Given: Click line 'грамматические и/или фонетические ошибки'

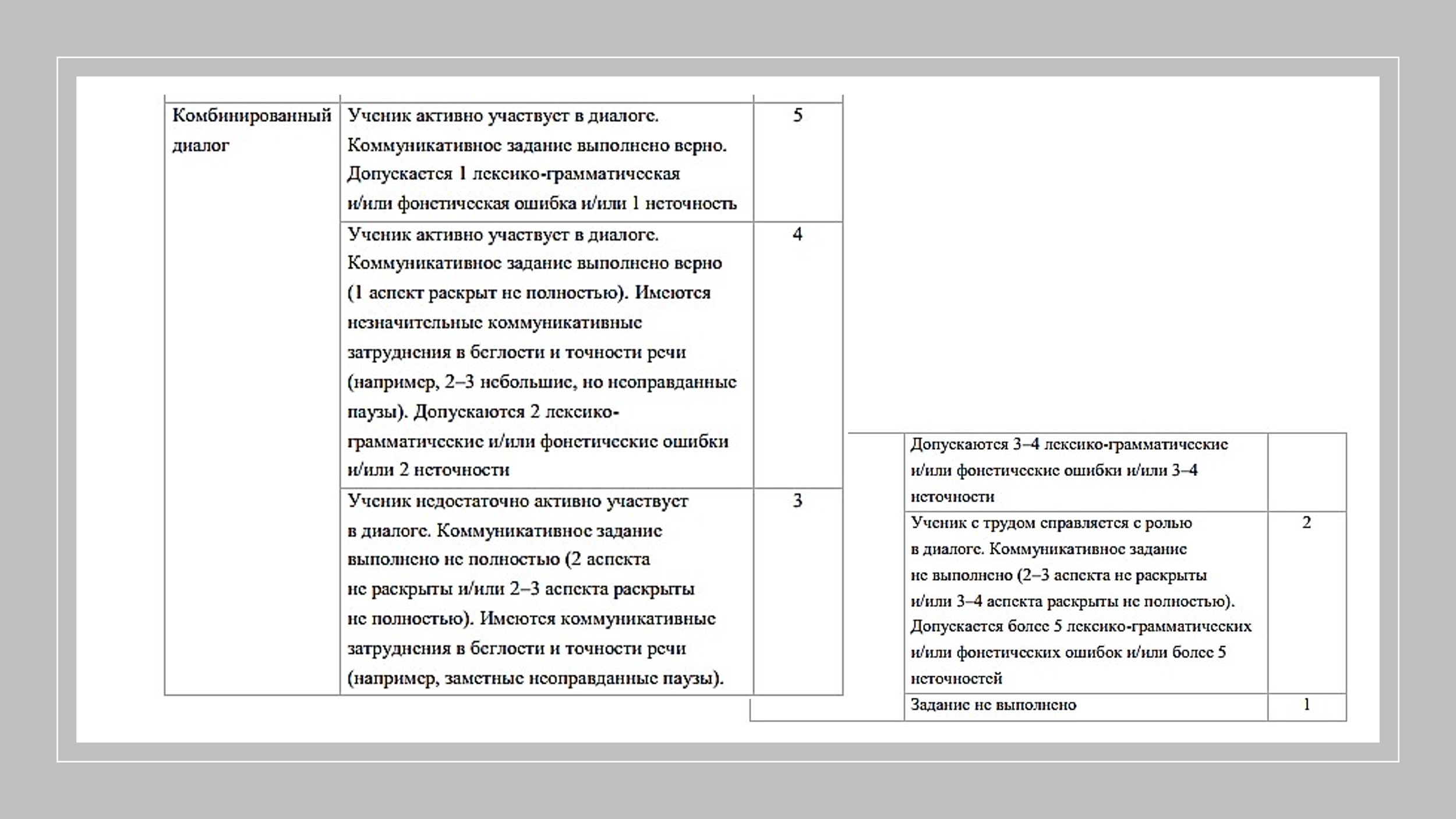Looking at the screenshot, I should [x=538, y=442].
